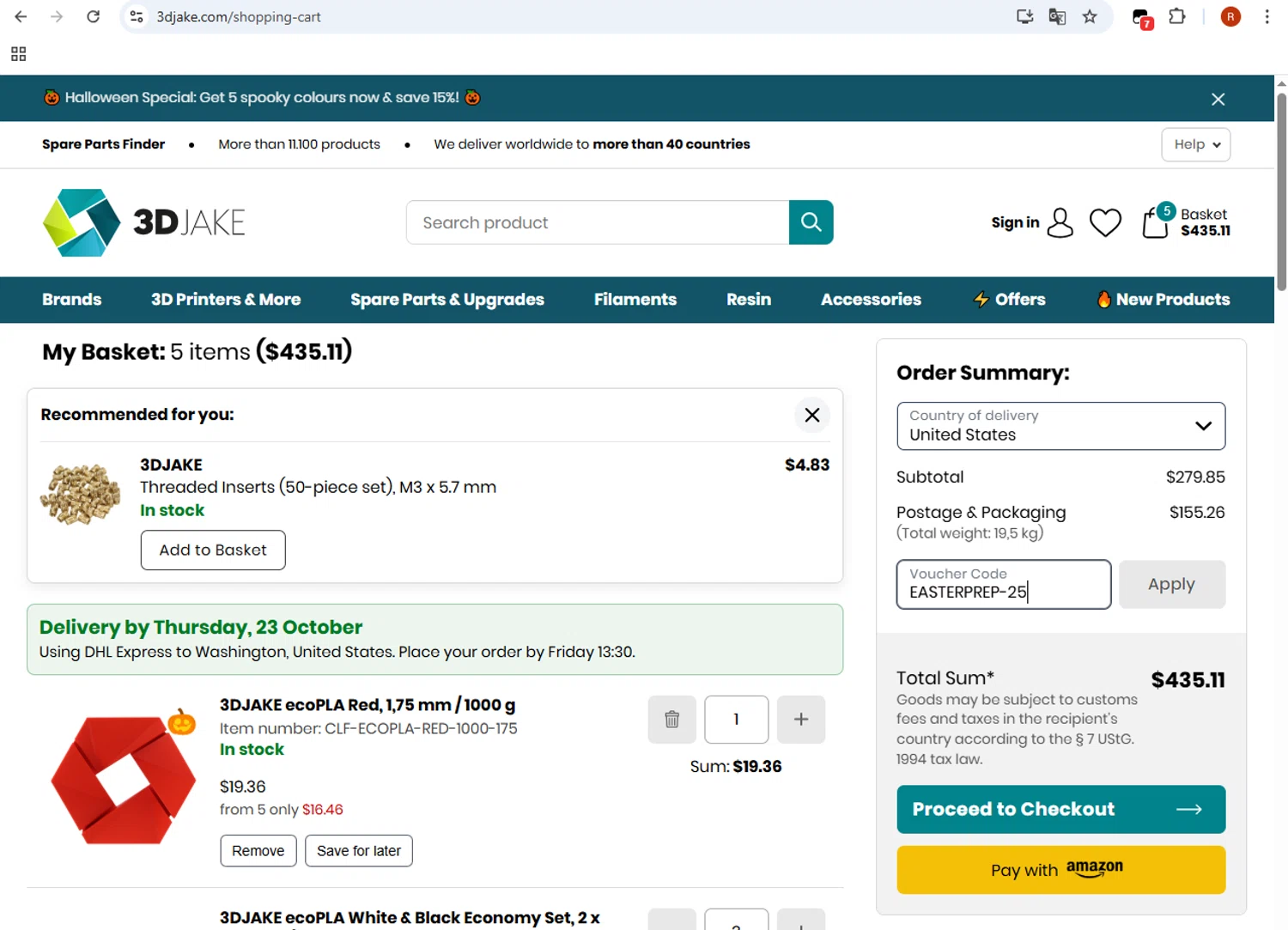This screenshot has width=1288, height=930.
Task: Dismiss the Halloween Special banner
Action: [1218, 100]
